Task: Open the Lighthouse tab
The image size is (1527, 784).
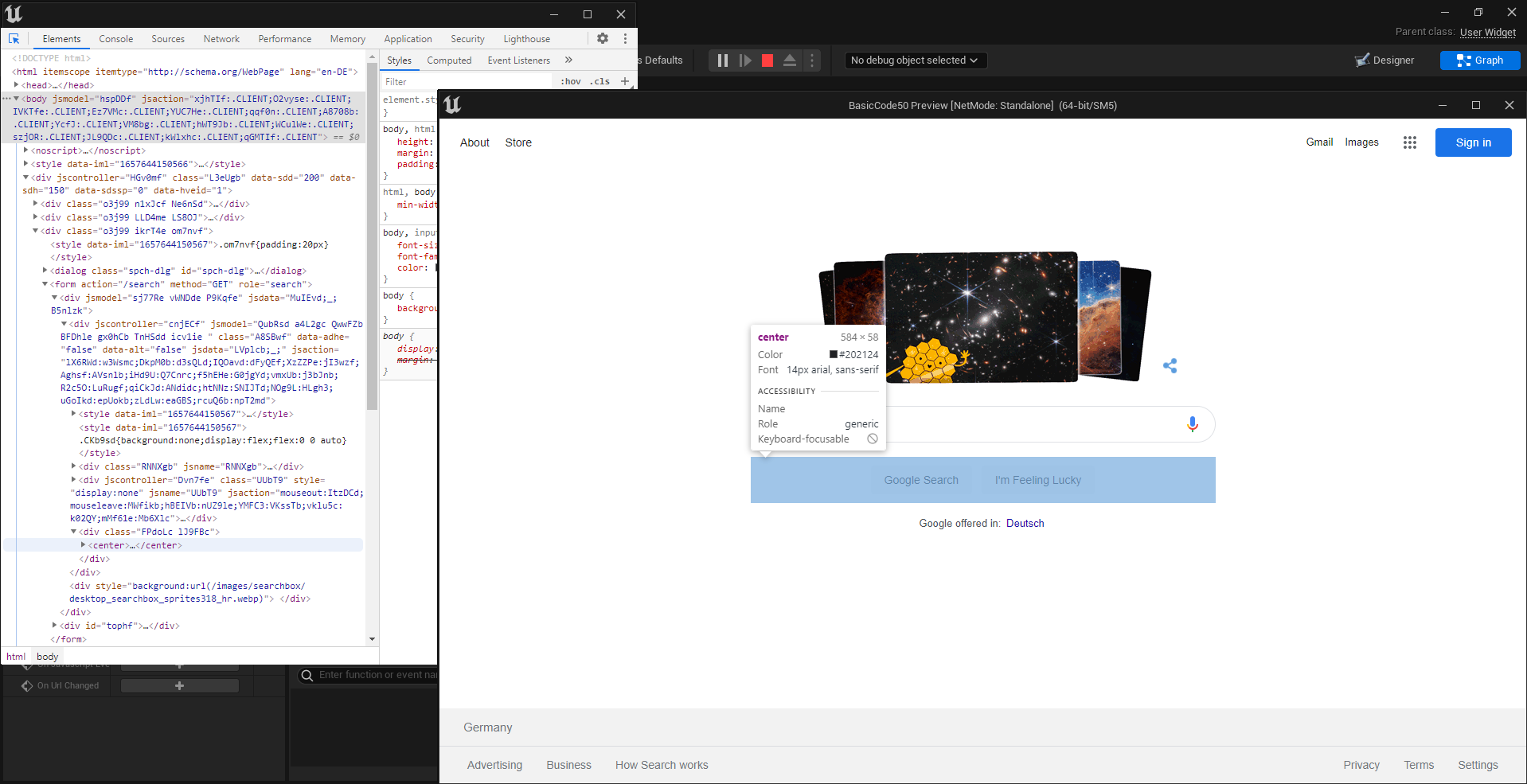Action: coord(526,38)
